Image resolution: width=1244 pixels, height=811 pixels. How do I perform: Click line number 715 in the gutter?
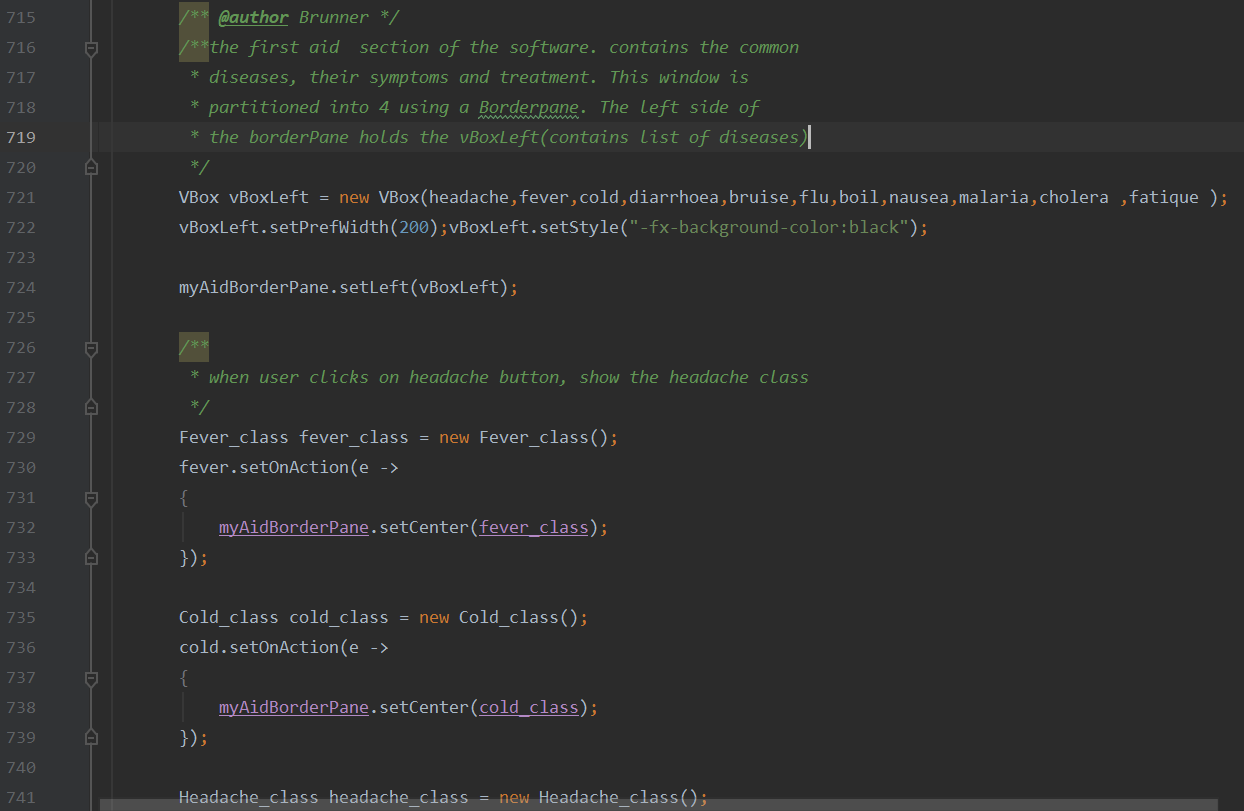coord(21,17)
